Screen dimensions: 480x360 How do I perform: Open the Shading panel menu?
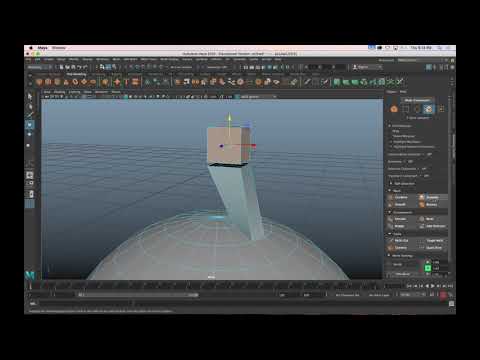(x=59, y=92)
